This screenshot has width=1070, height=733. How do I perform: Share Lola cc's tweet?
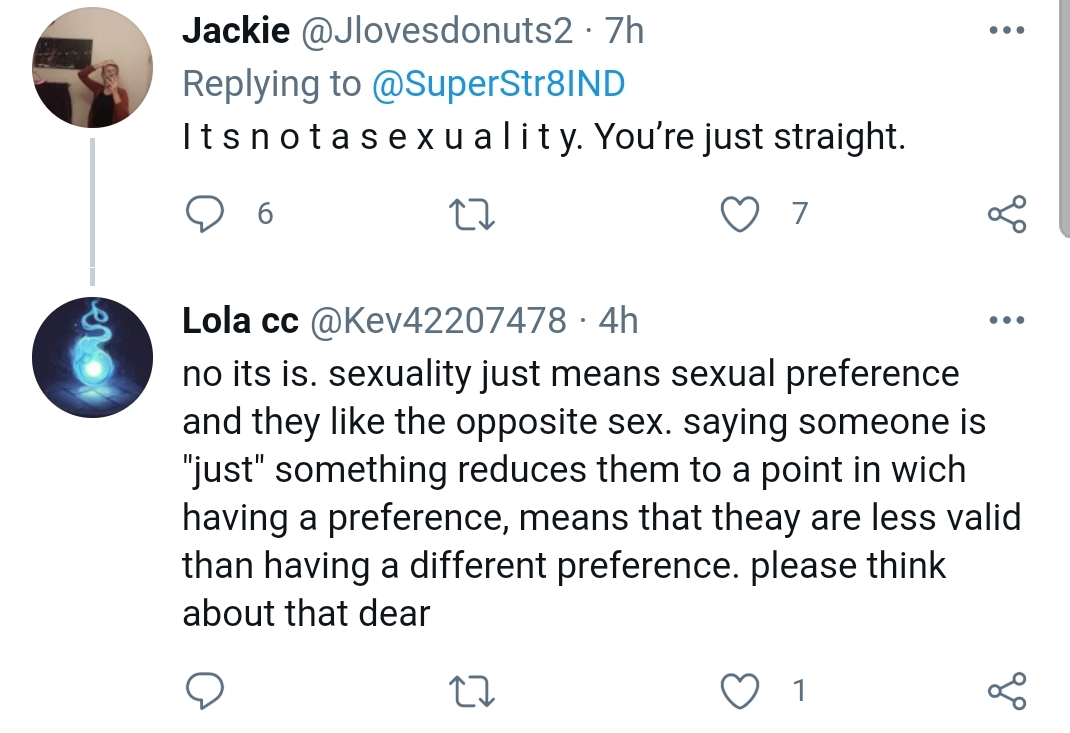[1007, 691]
